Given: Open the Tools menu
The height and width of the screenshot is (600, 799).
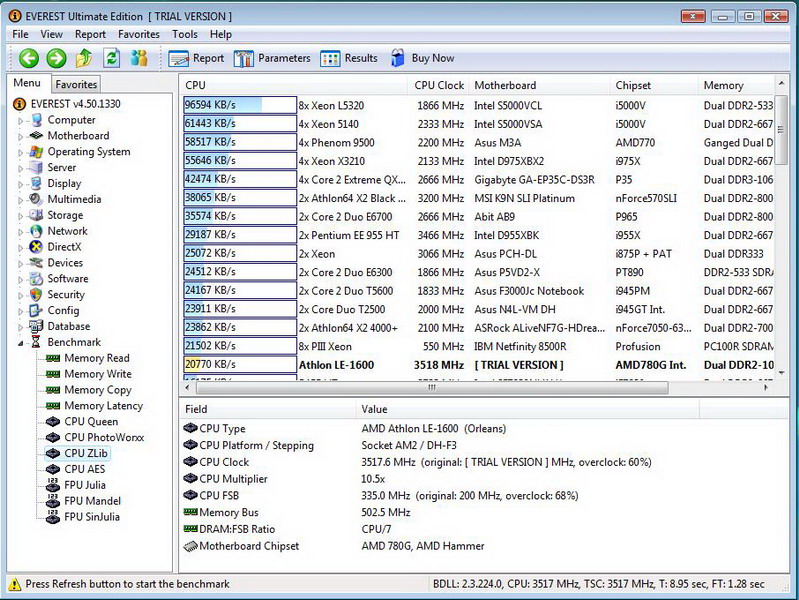Looking at the screenshot, I should pos(184,34).
